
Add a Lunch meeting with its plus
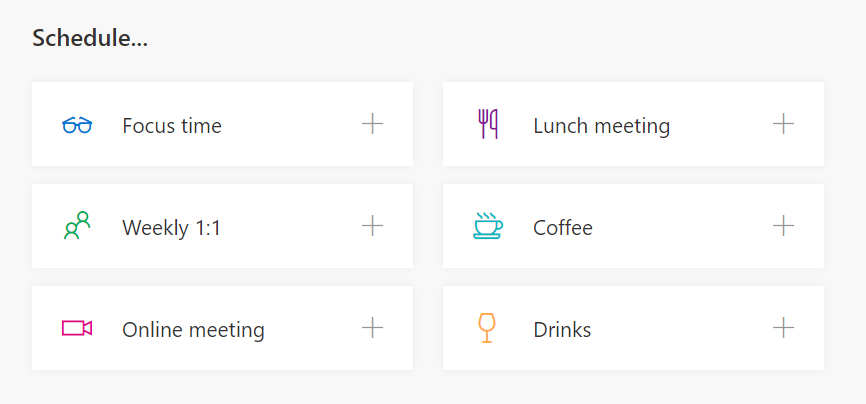pyautogui.click(x=783, y=124)
